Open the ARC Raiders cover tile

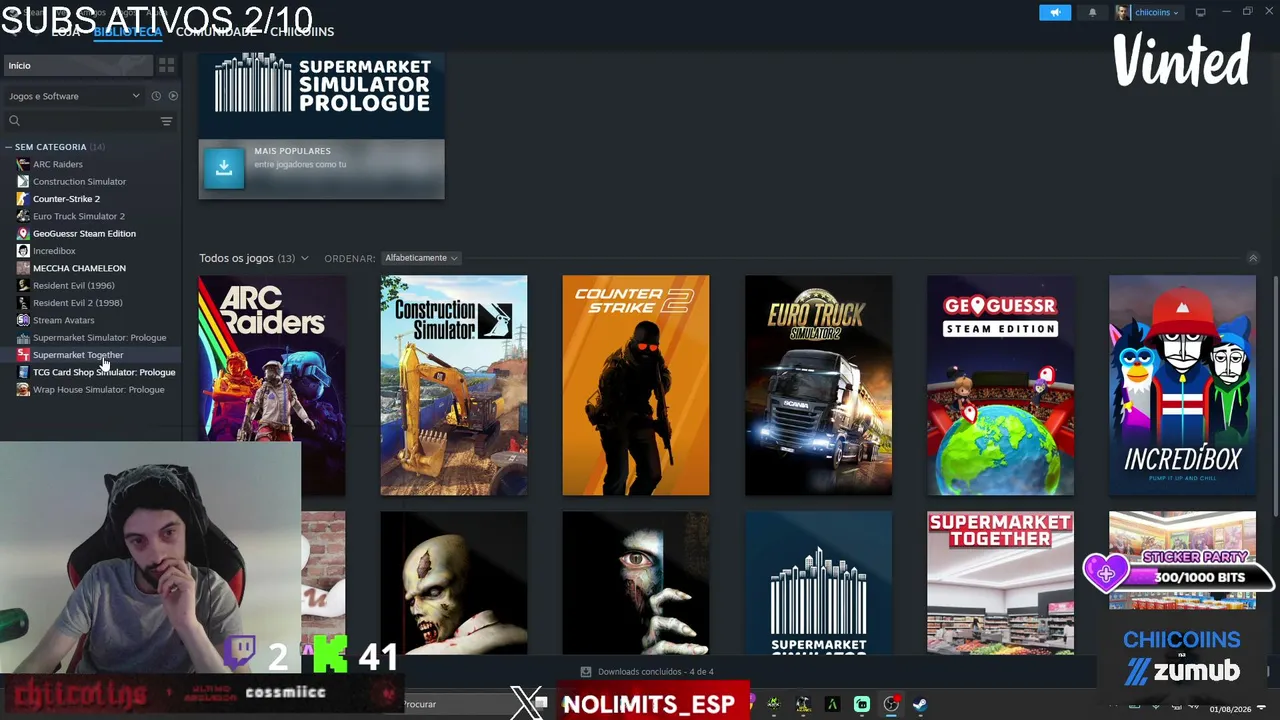point(272,385)
